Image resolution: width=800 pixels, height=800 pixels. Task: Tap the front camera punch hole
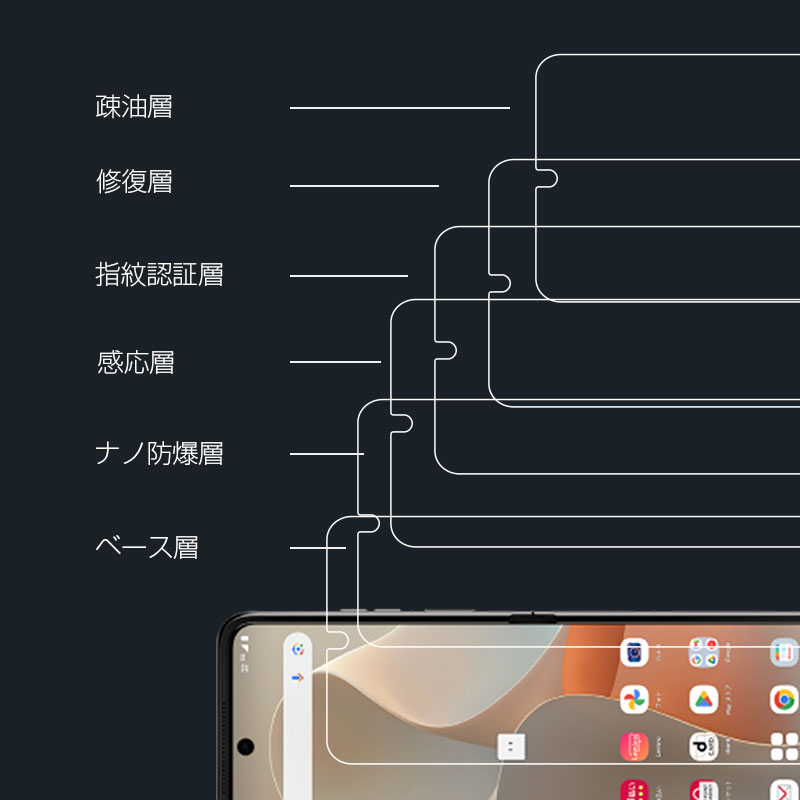point(246,746)
